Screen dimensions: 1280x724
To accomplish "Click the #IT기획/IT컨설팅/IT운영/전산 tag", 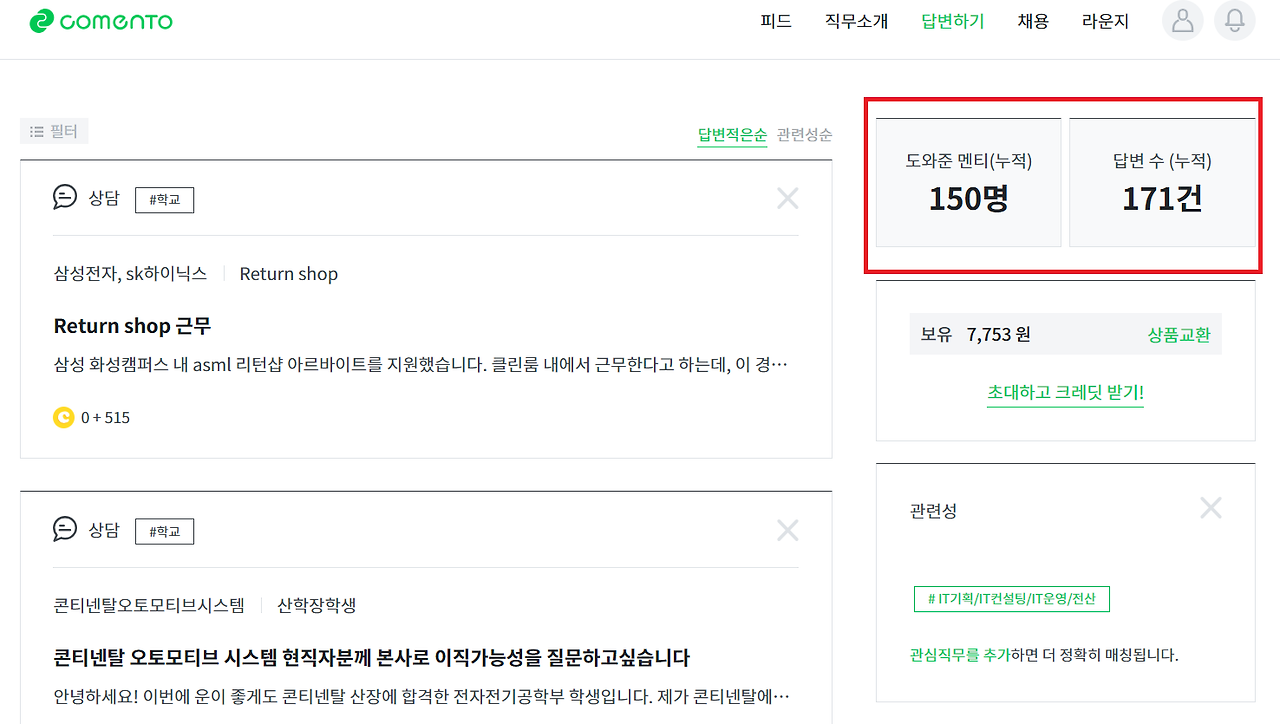I will tap(1011, 598).
